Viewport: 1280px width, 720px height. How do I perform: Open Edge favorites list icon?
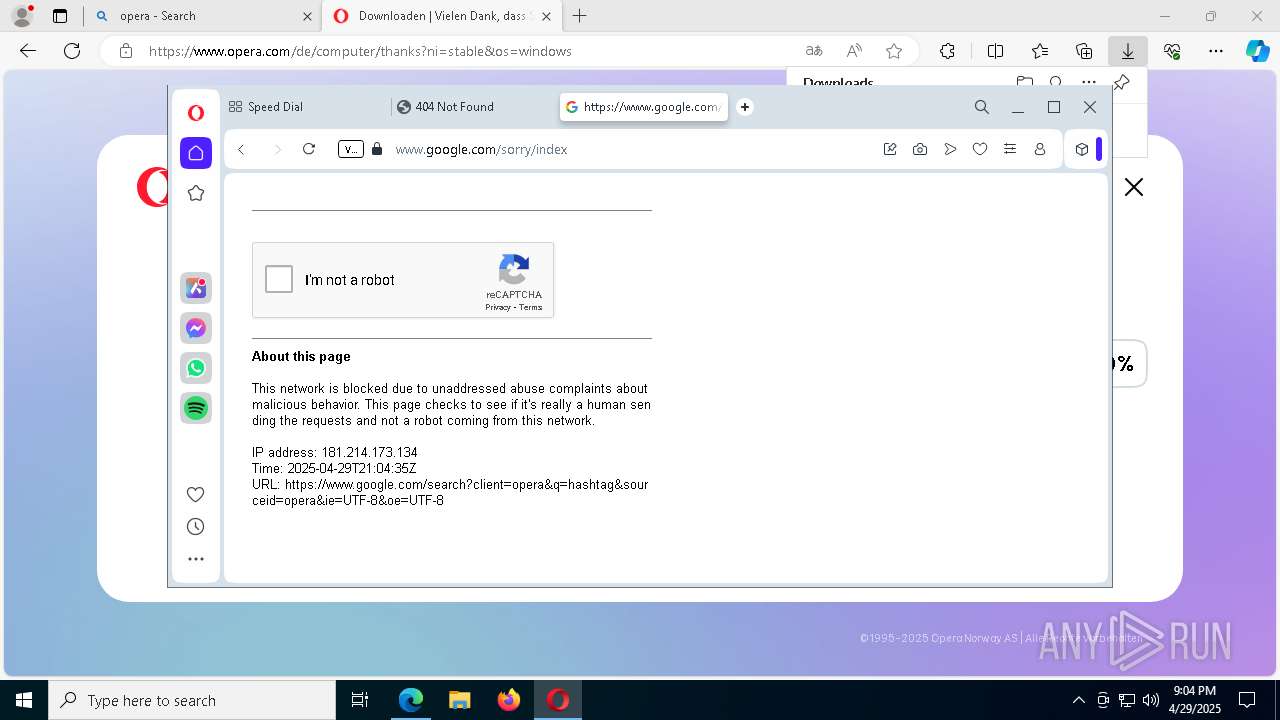point(1040,51)
